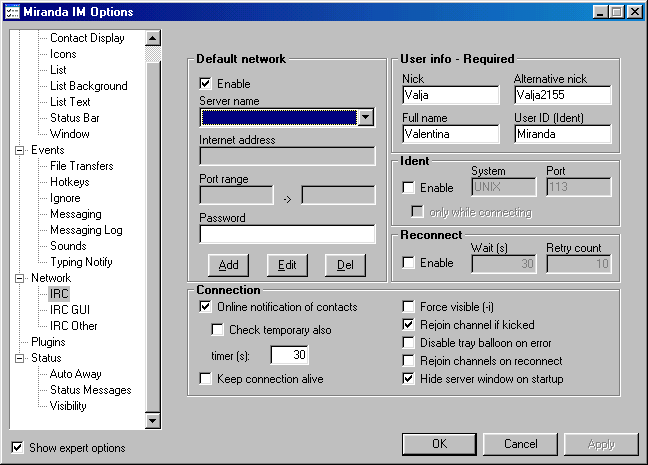Toggle Enable checkbox under Default network
648x465 pixels.
coord(205,83)
